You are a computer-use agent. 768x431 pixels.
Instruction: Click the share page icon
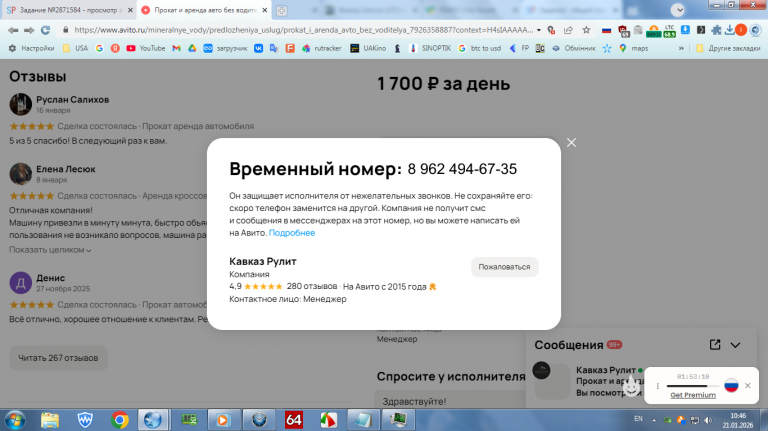click(x=568, y=30)
